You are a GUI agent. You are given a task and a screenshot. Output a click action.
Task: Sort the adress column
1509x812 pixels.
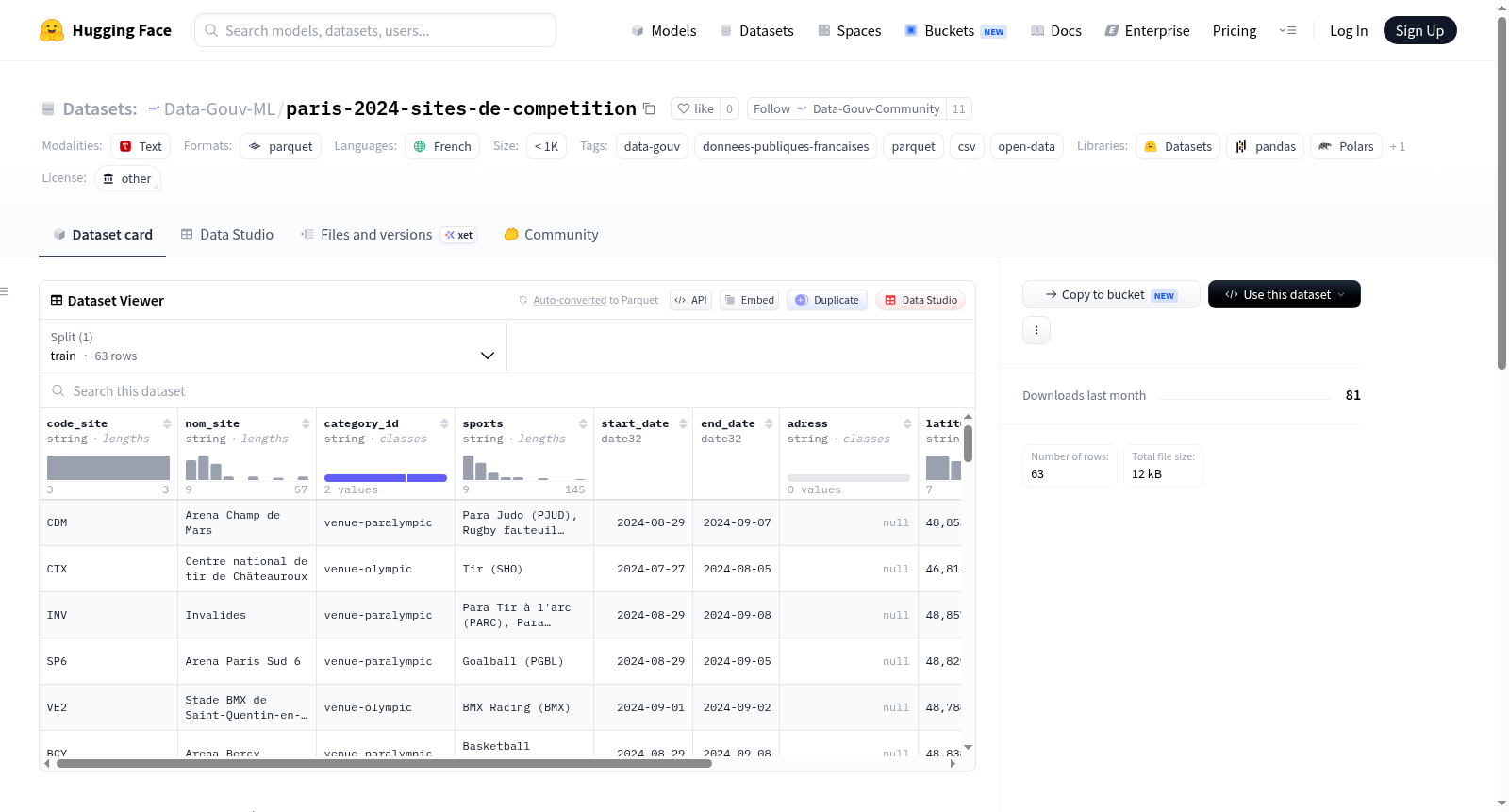click(907, 423)
